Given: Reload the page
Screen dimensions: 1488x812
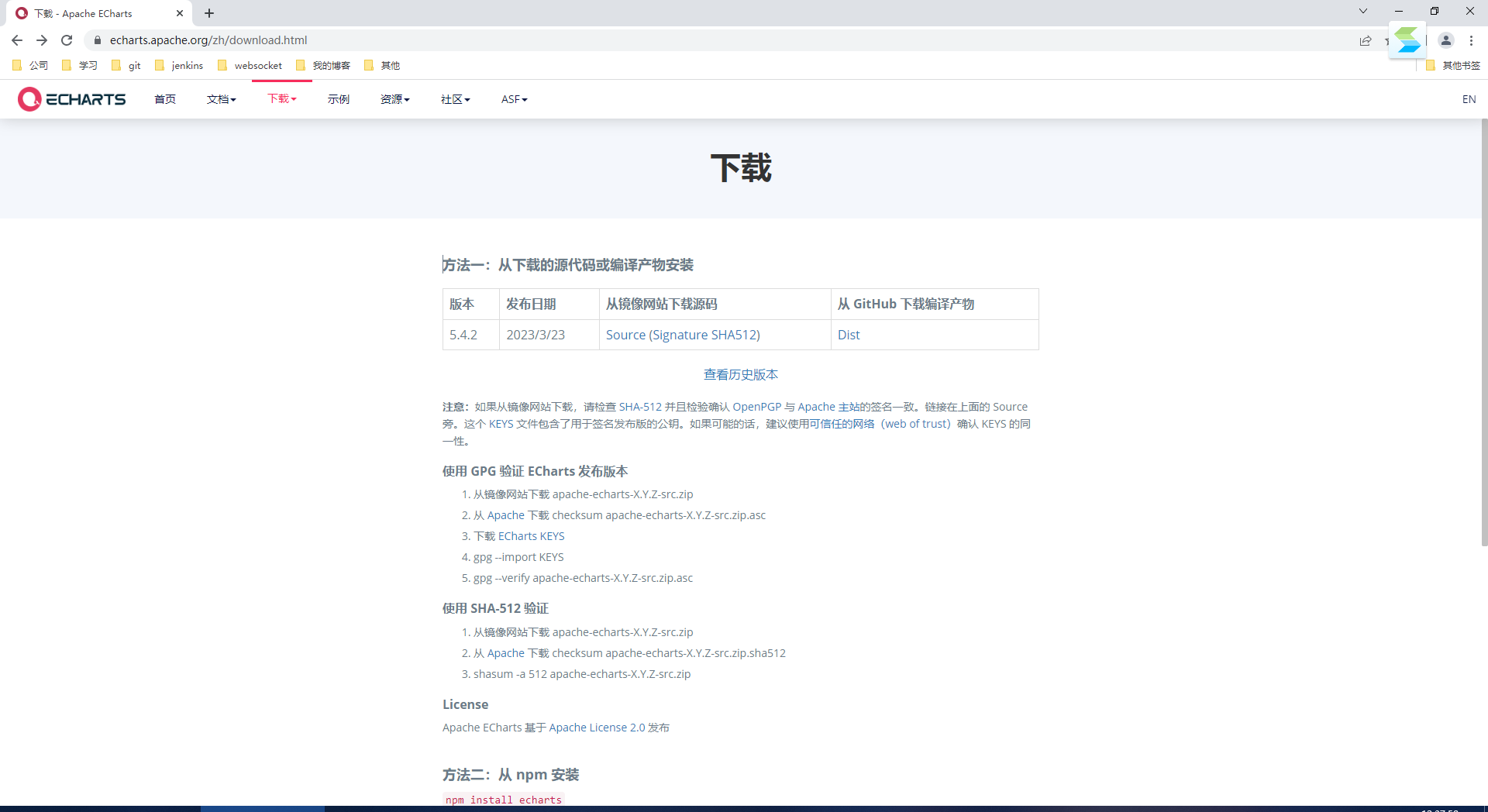Looking at the screenshot, I should (x=67, y=40).
